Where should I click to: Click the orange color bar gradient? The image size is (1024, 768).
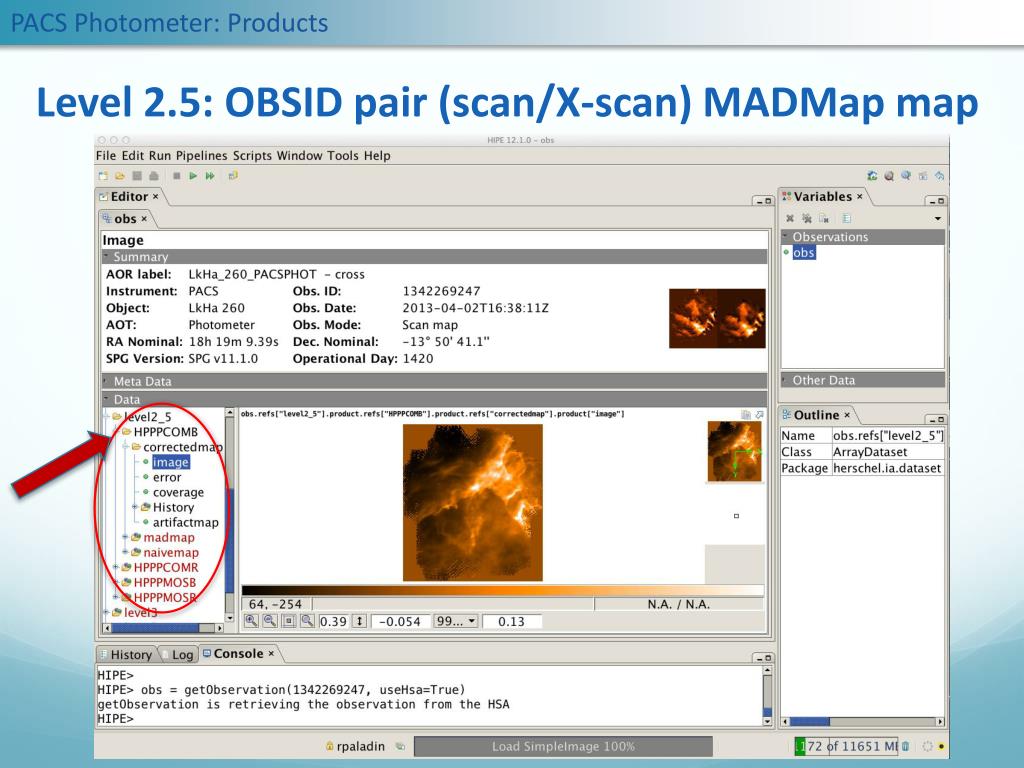pyautogui.click(x=500, y=590)
